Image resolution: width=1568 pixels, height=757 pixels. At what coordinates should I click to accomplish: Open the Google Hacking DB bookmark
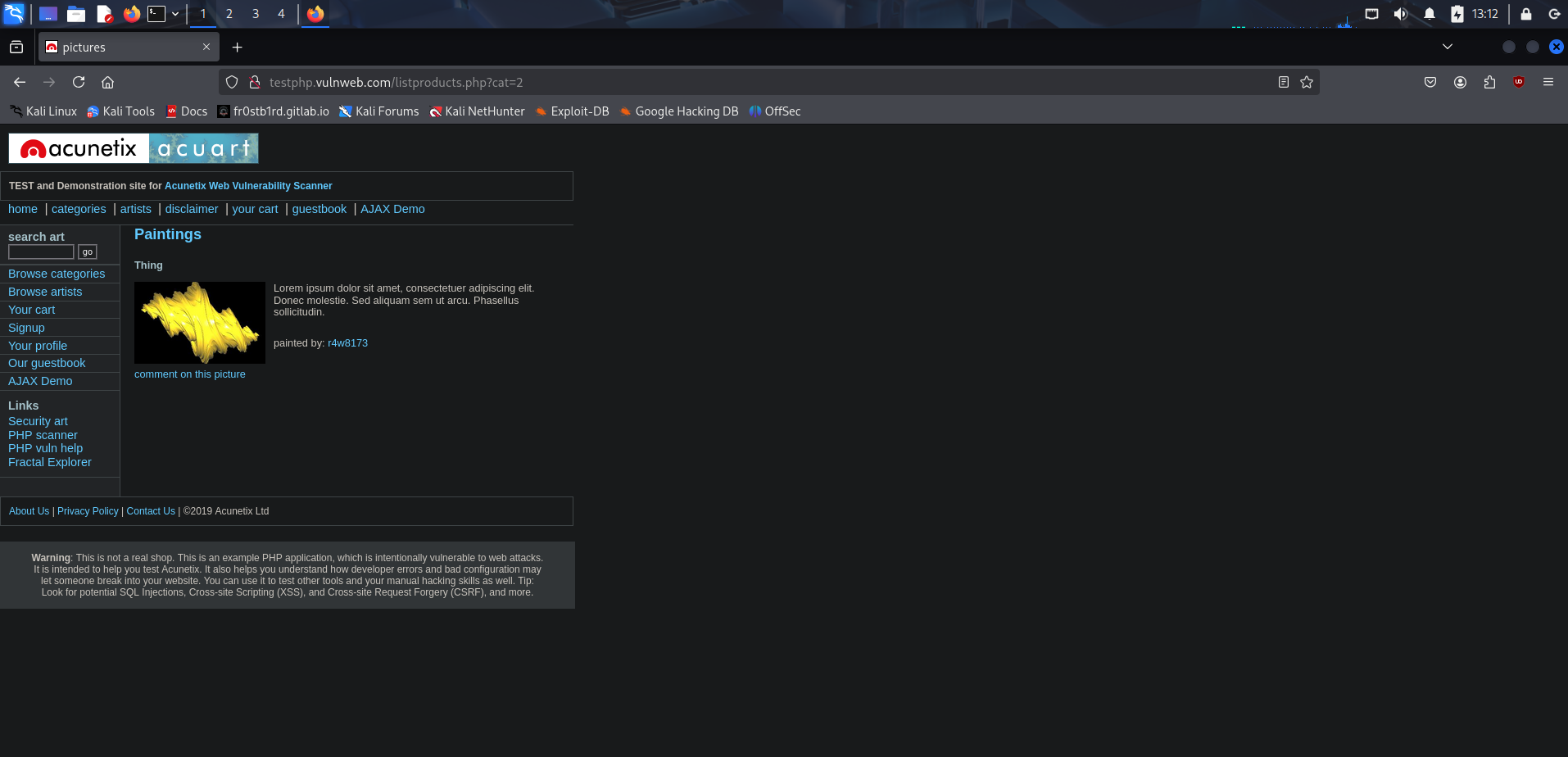tap(679, 111)
